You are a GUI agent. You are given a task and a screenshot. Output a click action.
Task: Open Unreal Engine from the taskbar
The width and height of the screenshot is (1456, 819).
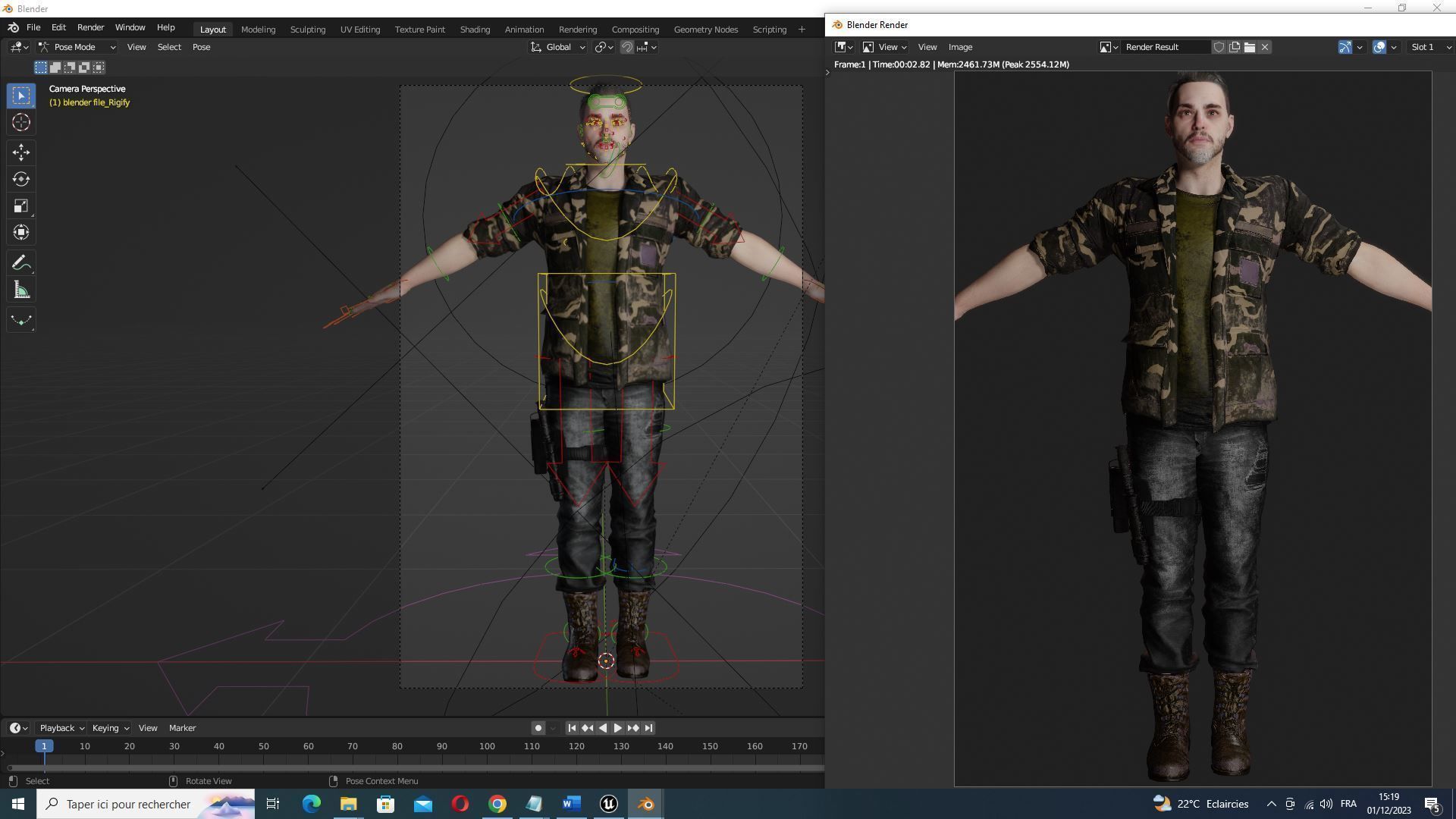(608, 804)
